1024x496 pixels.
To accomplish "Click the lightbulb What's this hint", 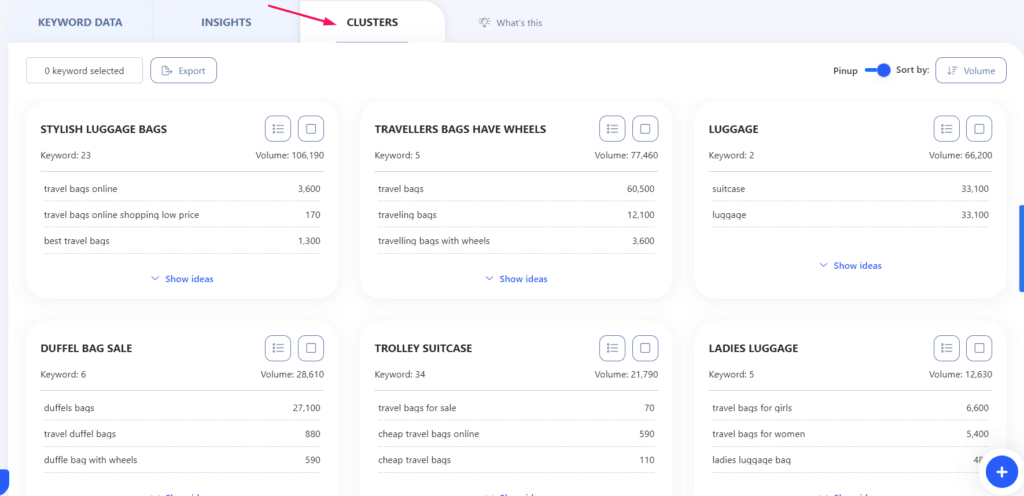I will [x=510, y=22].
